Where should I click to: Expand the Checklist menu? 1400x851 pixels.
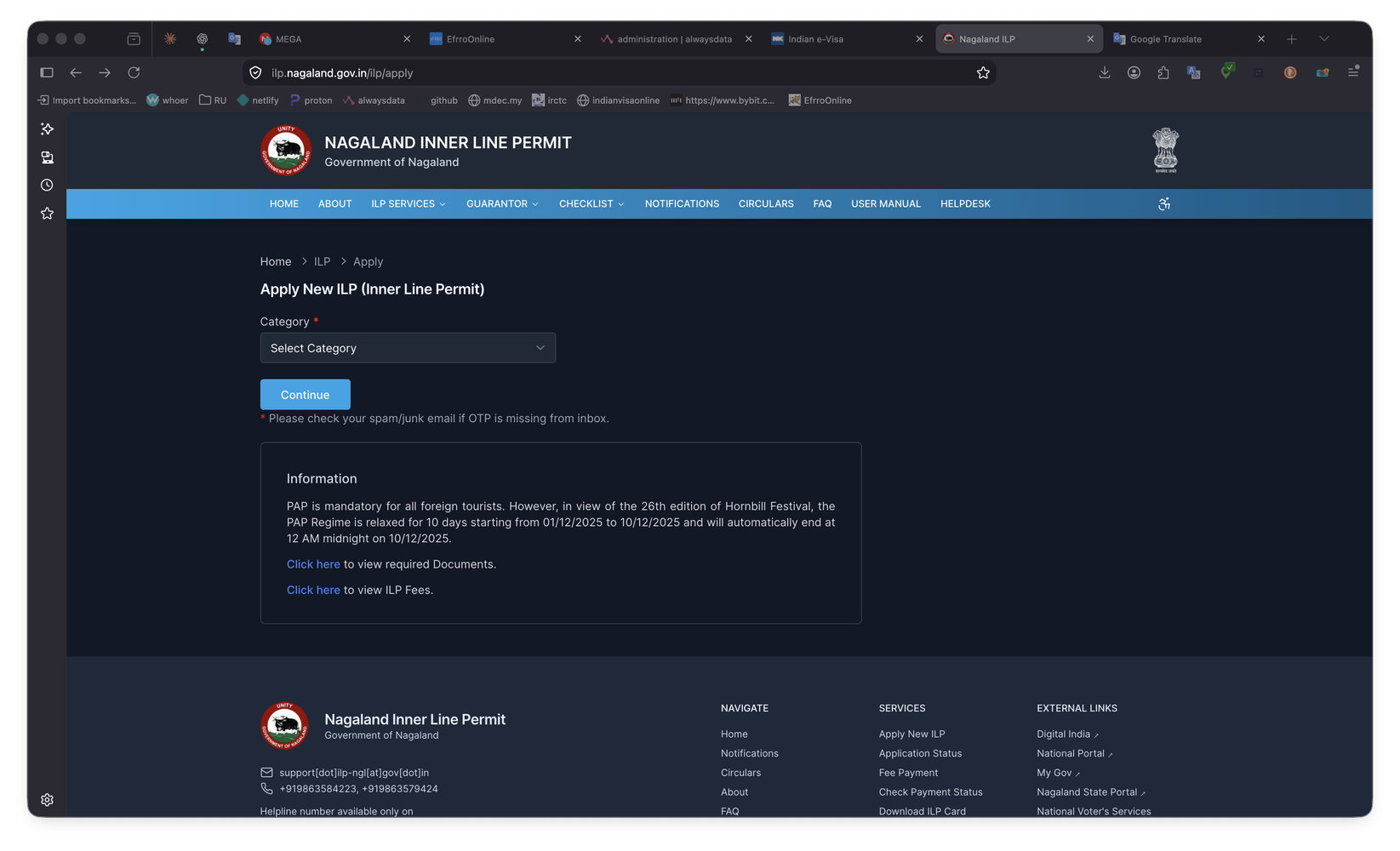coord(591,204)
